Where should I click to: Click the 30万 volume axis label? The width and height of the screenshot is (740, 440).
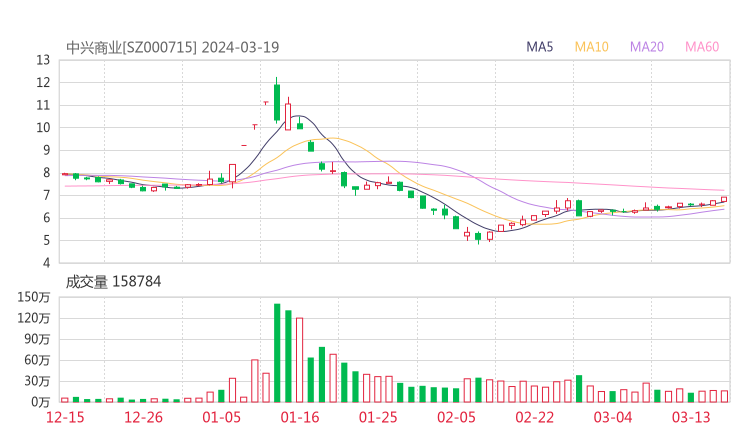(37, 381)
